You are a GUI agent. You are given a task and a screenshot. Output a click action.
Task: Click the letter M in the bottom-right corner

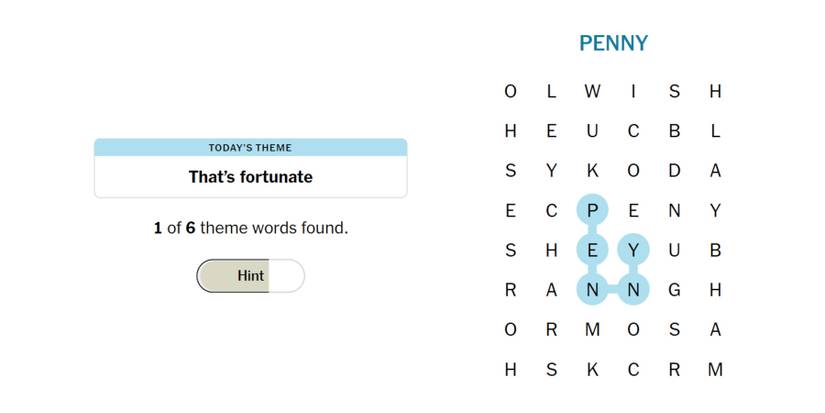pyautogui.click(x=715, y=369)
